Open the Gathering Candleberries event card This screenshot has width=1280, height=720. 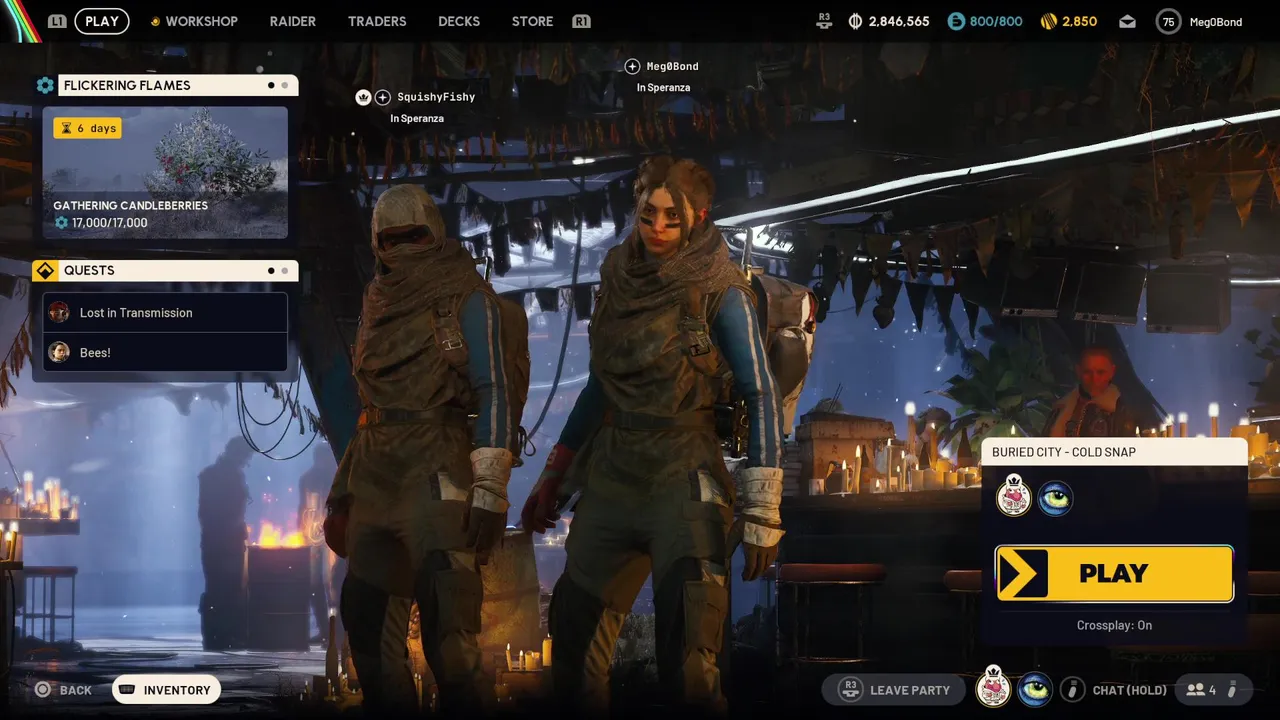165,173
